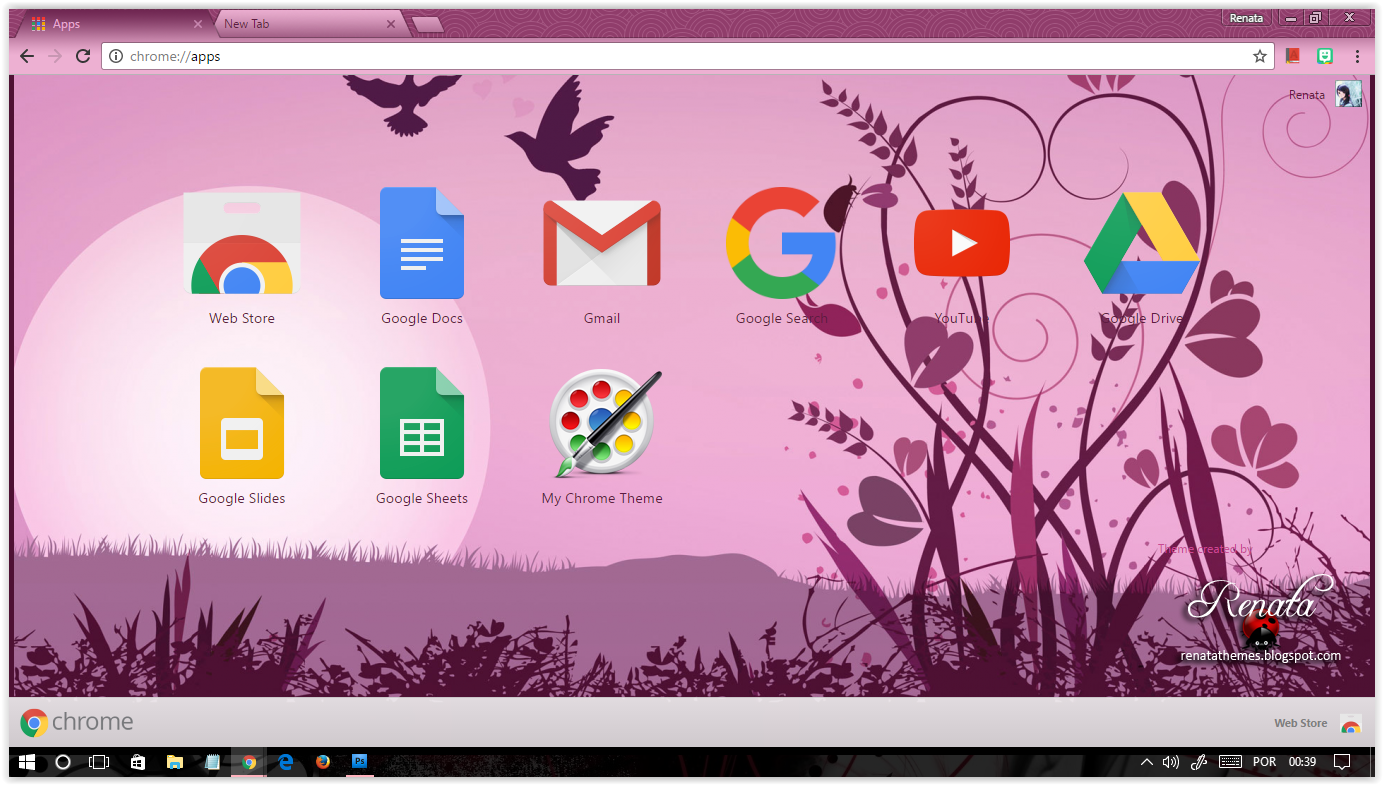Launch the My Chrome Theme app
1383x785 pixels.
tap(601, 422)
